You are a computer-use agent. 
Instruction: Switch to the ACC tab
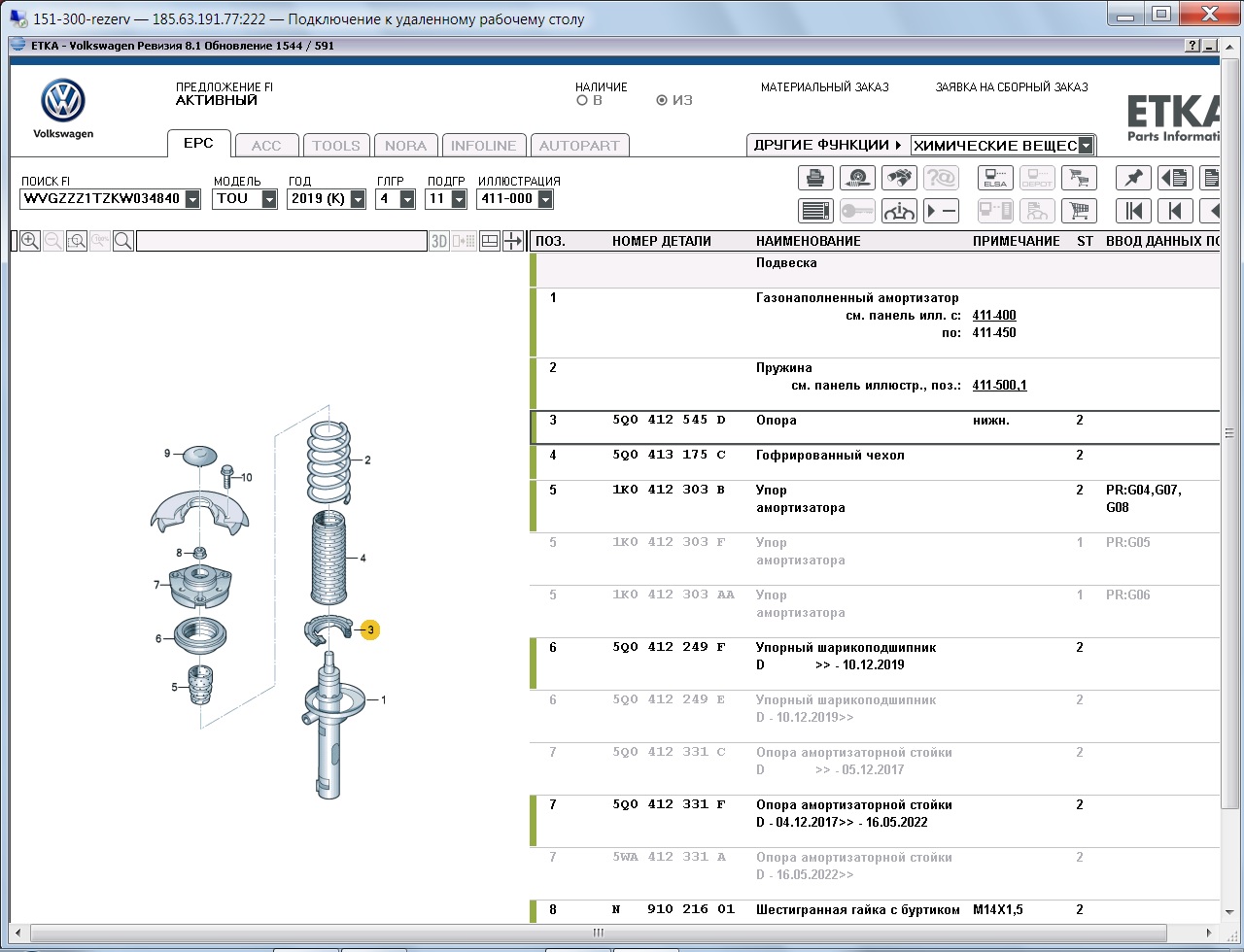tap(266, 146)
